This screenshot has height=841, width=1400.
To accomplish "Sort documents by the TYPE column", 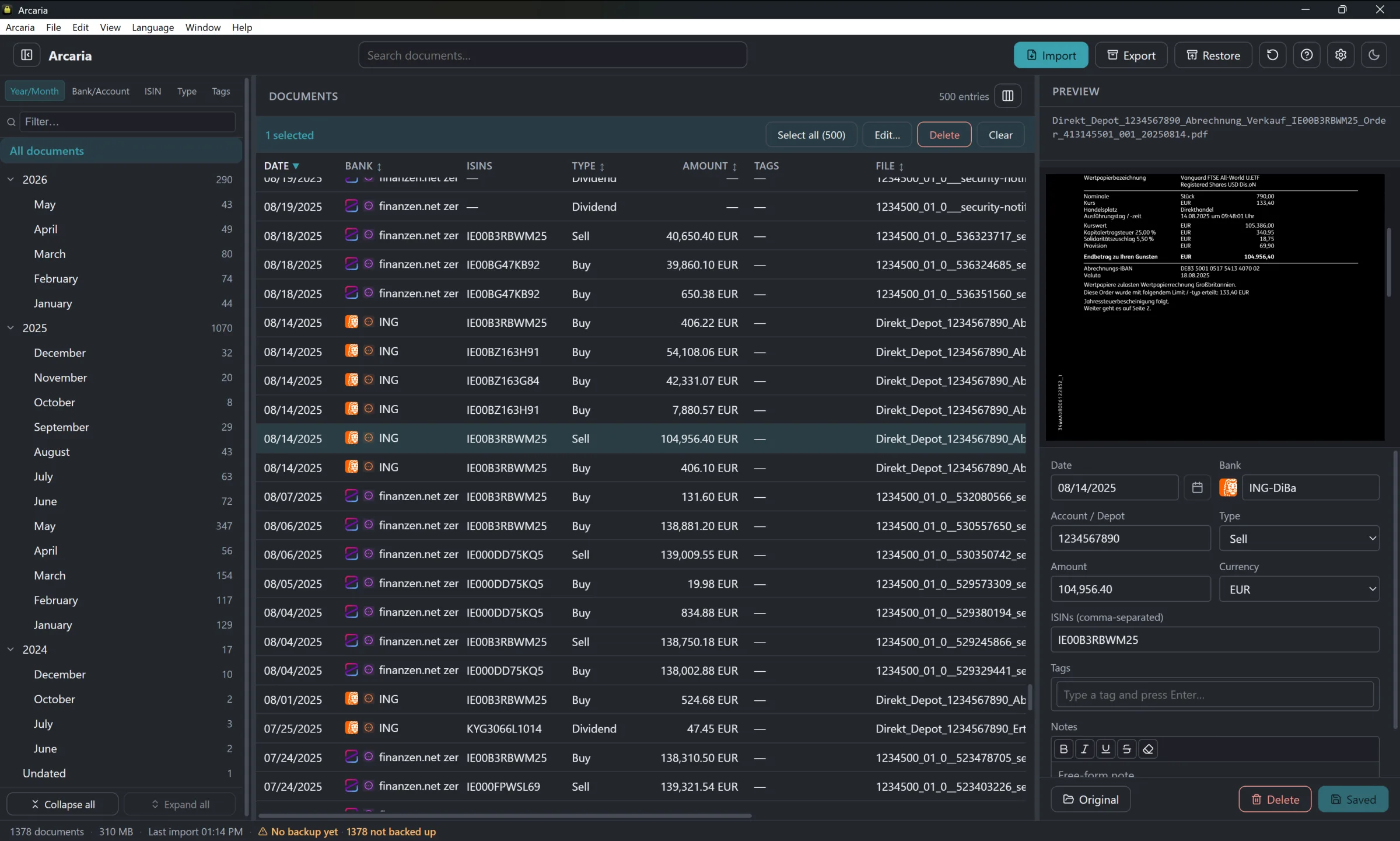I will point(588,166).
